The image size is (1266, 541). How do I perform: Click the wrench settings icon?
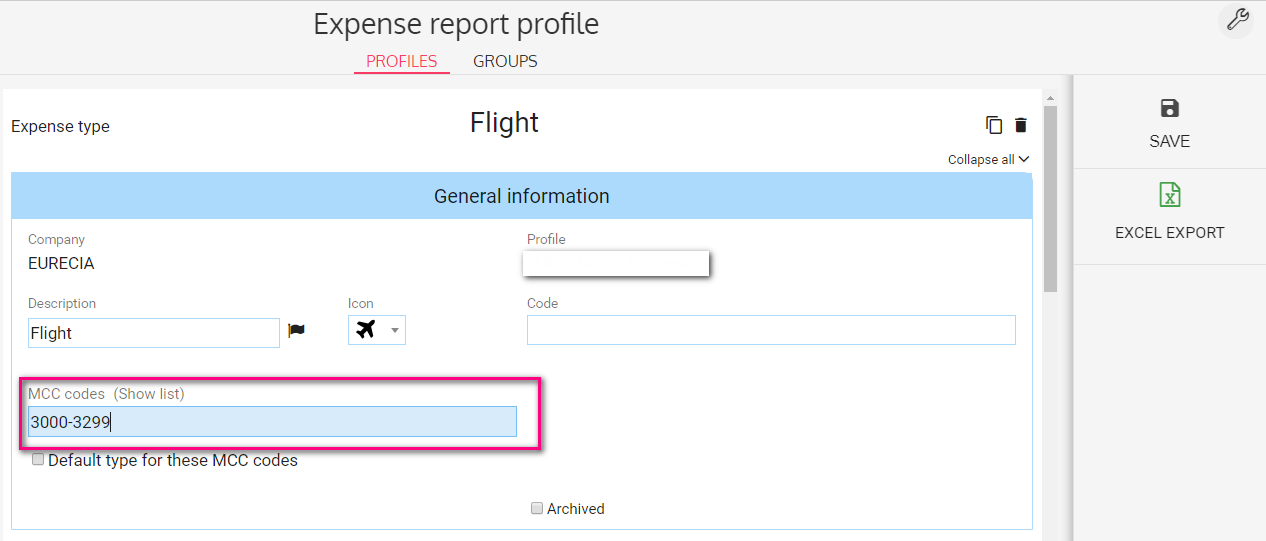[1236, 20]
